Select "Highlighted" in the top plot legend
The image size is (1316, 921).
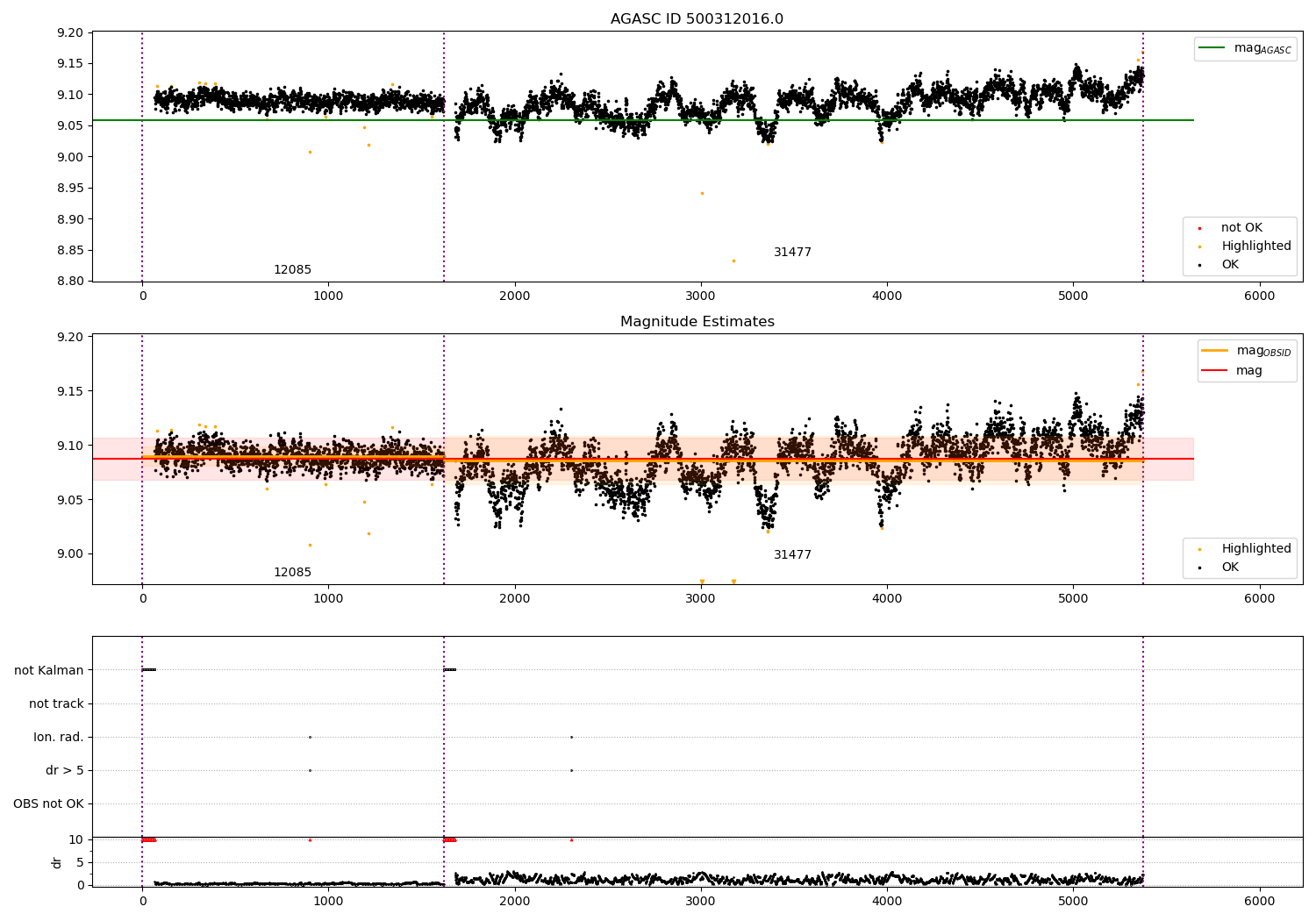click(x=1247, y=246)
